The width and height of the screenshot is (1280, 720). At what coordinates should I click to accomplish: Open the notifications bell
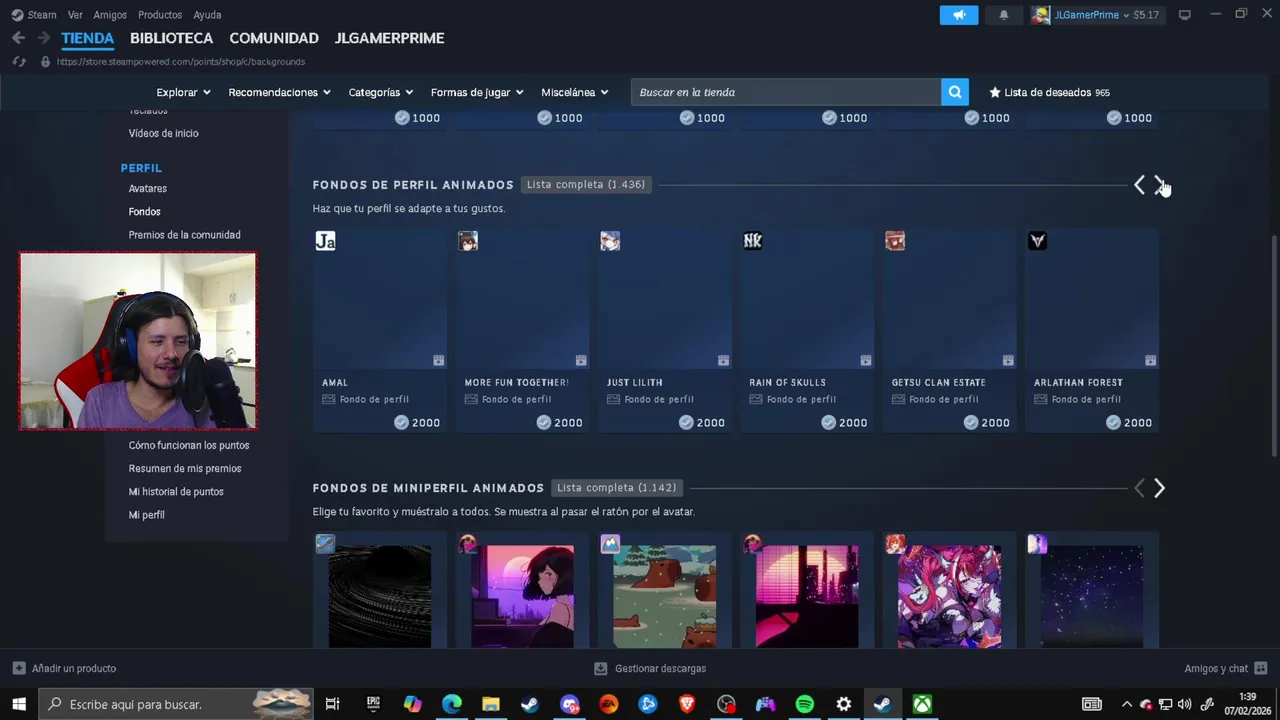(x=1004, y=15)
